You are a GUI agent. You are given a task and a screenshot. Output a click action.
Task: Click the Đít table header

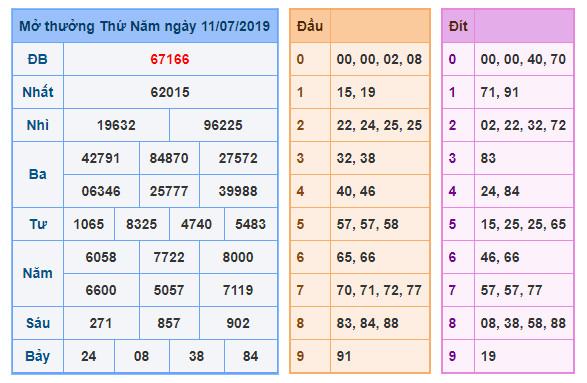pos(458,26)
